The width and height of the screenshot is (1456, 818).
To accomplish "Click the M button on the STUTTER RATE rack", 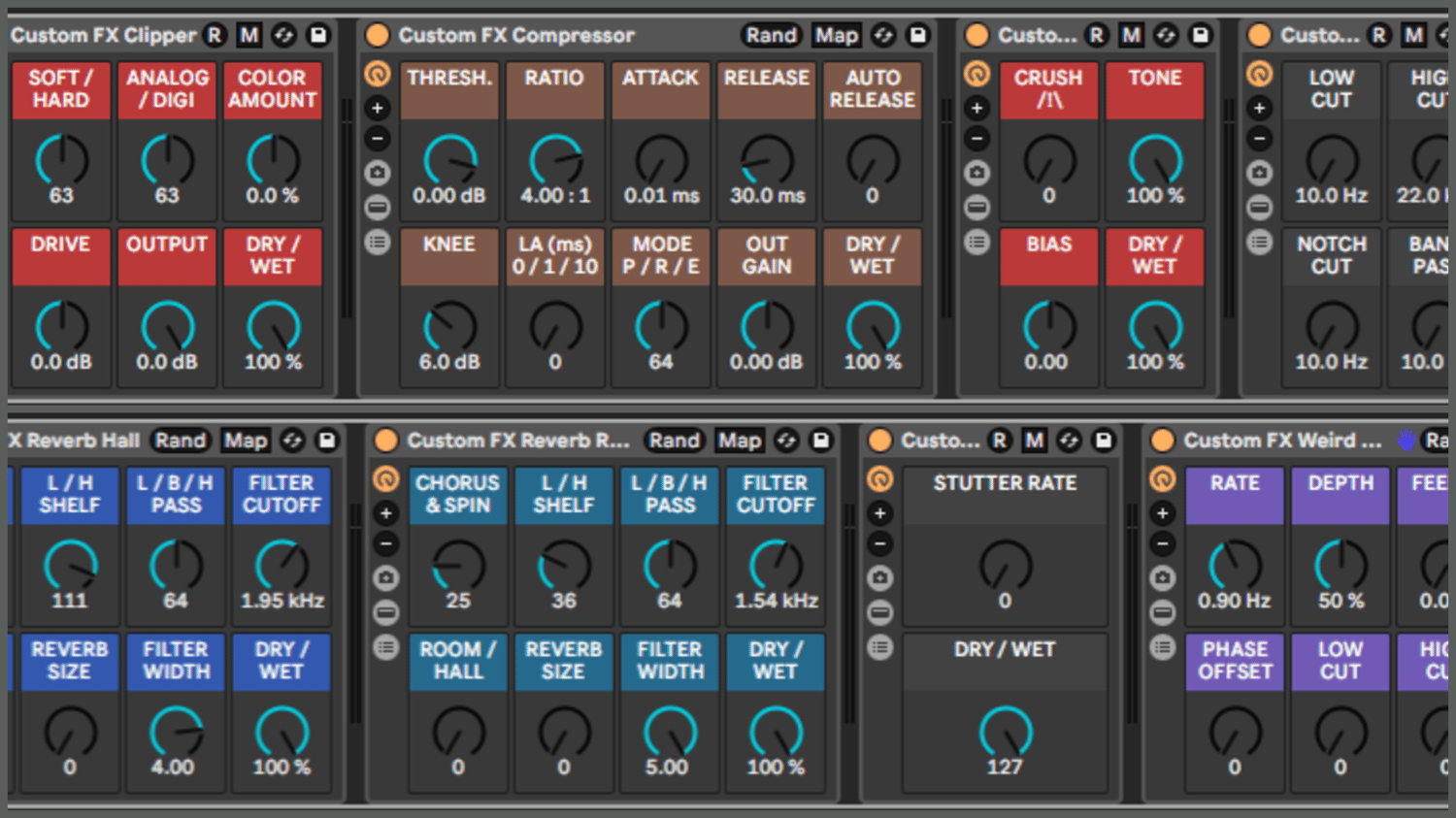I will pos(1035,441).
